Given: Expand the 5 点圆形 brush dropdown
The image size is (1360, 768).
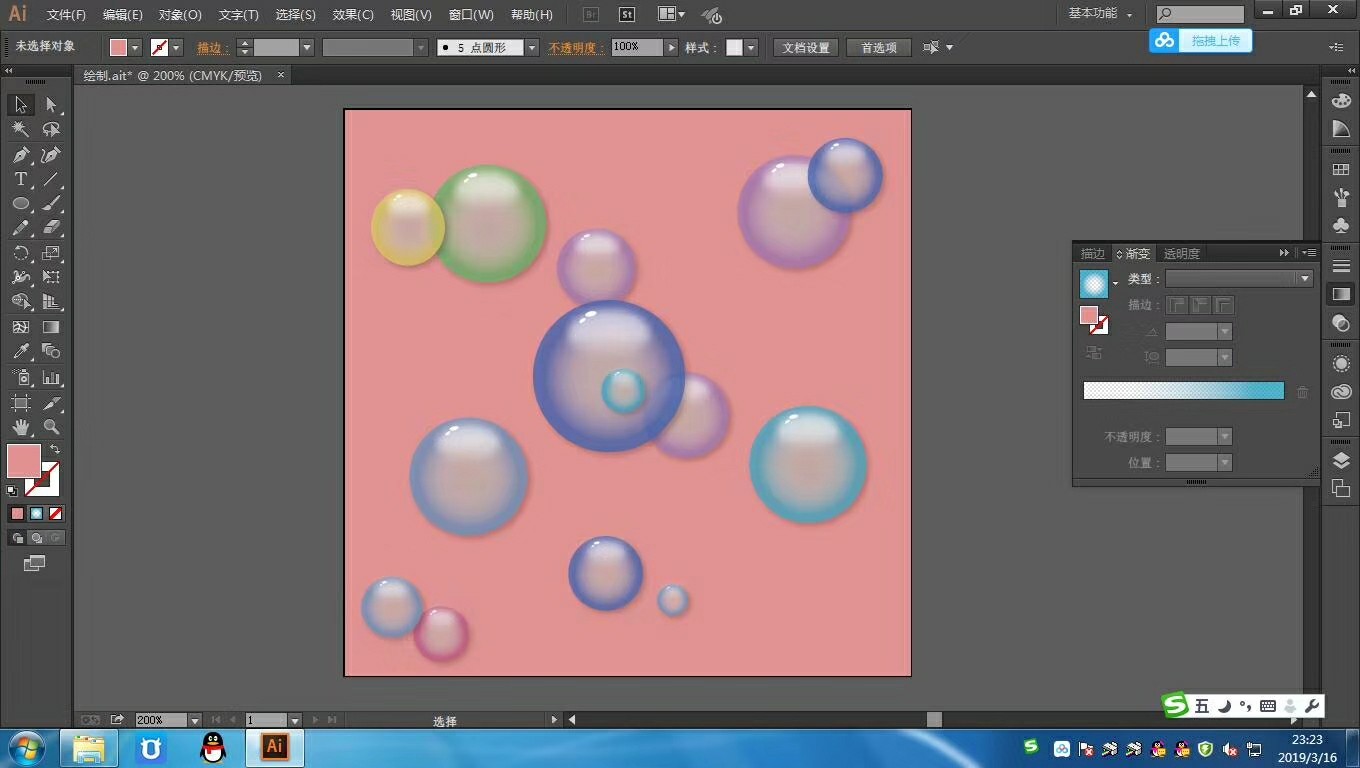Looking at the screenshot, I should click(x=531, y=48).
